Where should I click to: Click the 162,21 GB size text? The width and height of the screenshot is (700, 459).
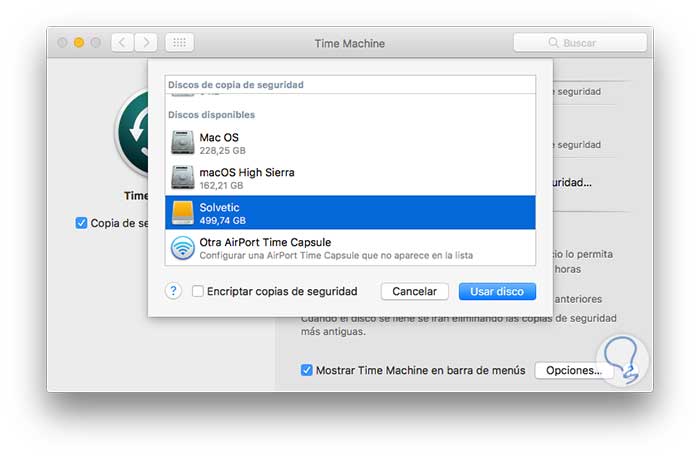pyautogui.click(x=221, y=185)
